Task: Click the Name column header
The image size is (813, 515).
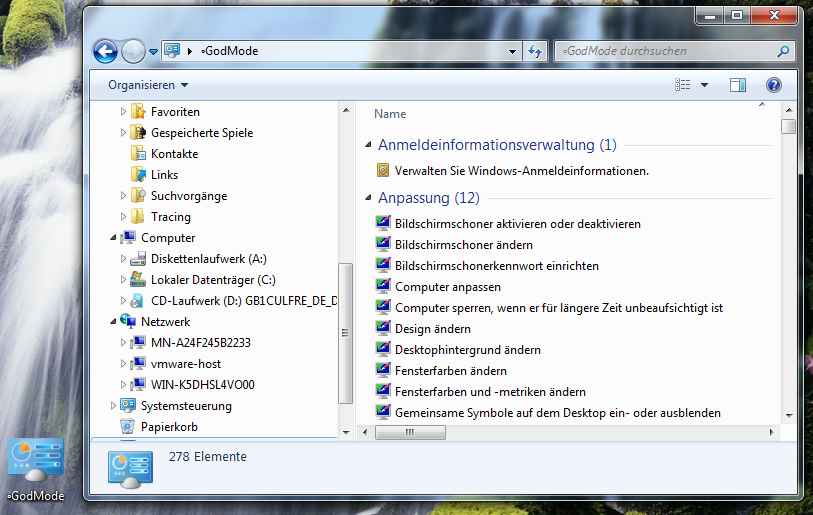Action: pyautogui.click(x=390, y=114)
